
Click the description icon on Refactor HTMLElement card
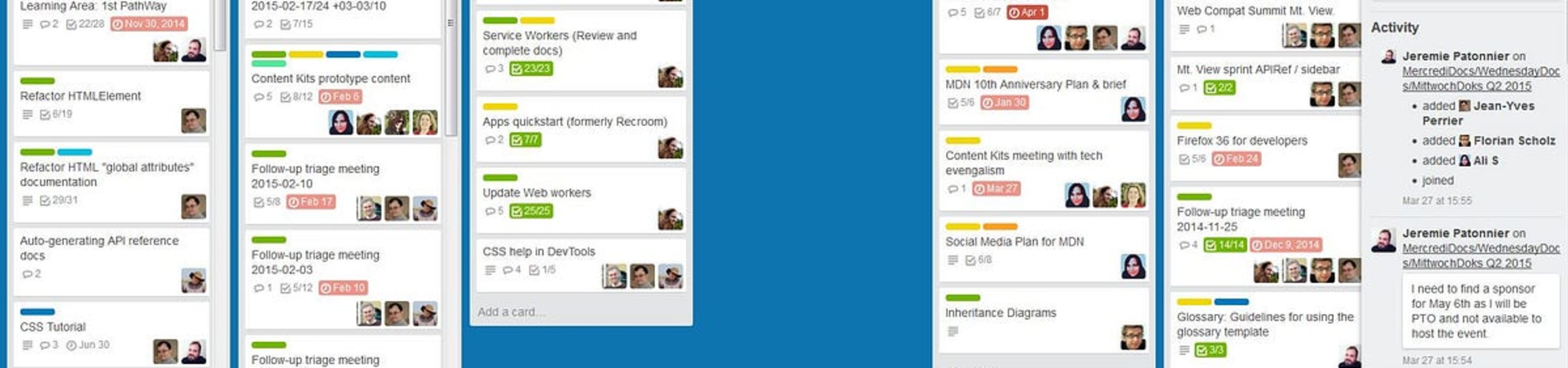[x=27, y=114]
